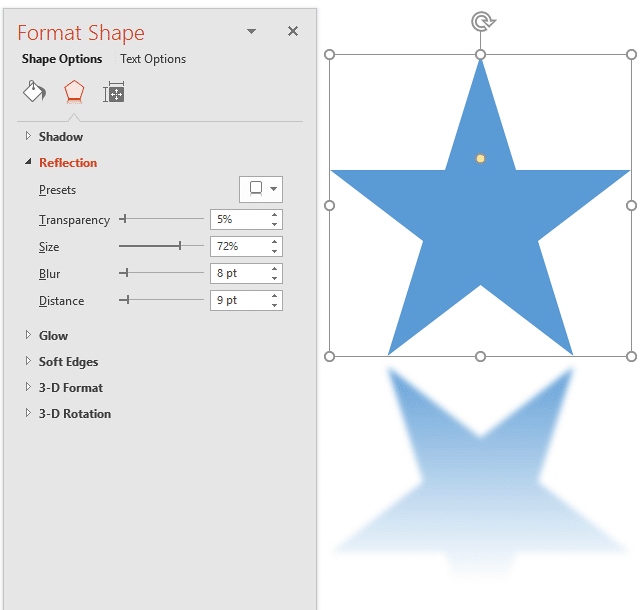Select the Shape Options tab
The width and height of the screenshot is (642, 610).
pos(62,59)
